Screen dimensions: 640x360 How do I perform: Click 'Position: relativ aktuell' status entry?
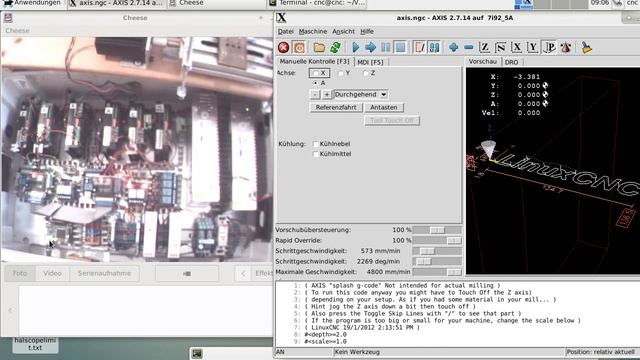(600, 352)
